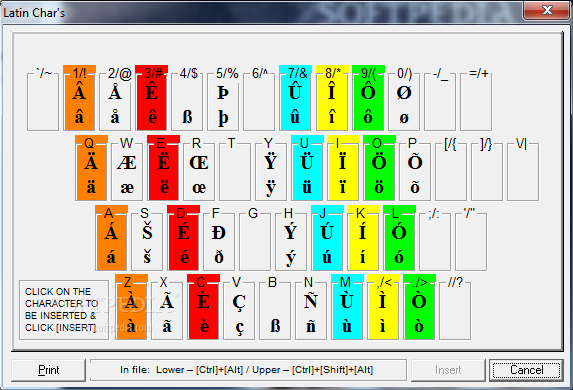Click the Cancel button
573x390 pixels.
pyautogui.click(x=526, y=370)
